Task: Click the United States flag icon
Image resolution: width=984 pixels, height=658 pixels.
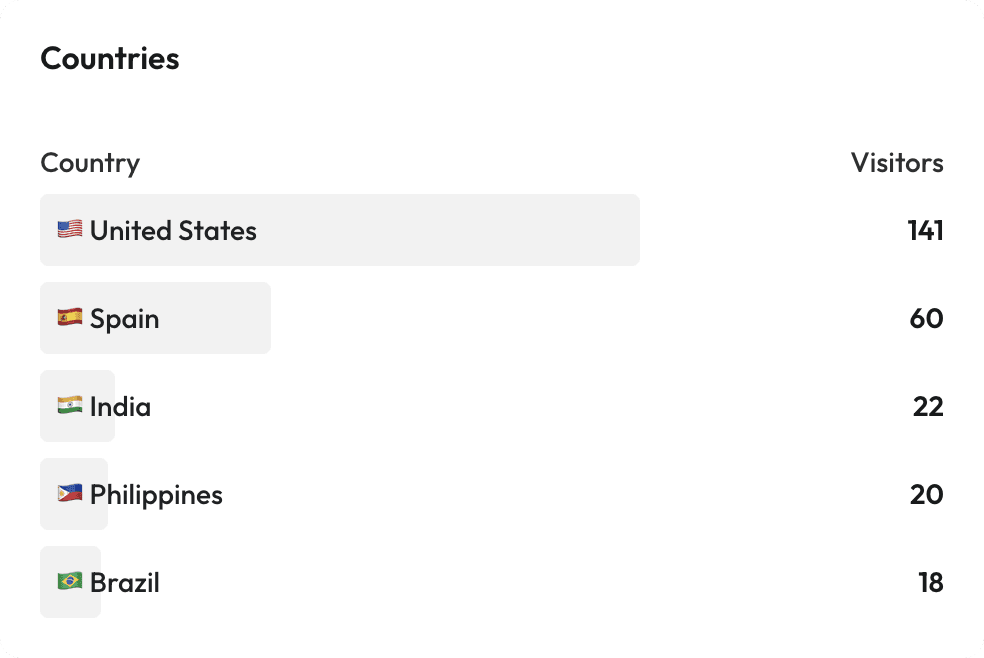Action: pos(68,229)
